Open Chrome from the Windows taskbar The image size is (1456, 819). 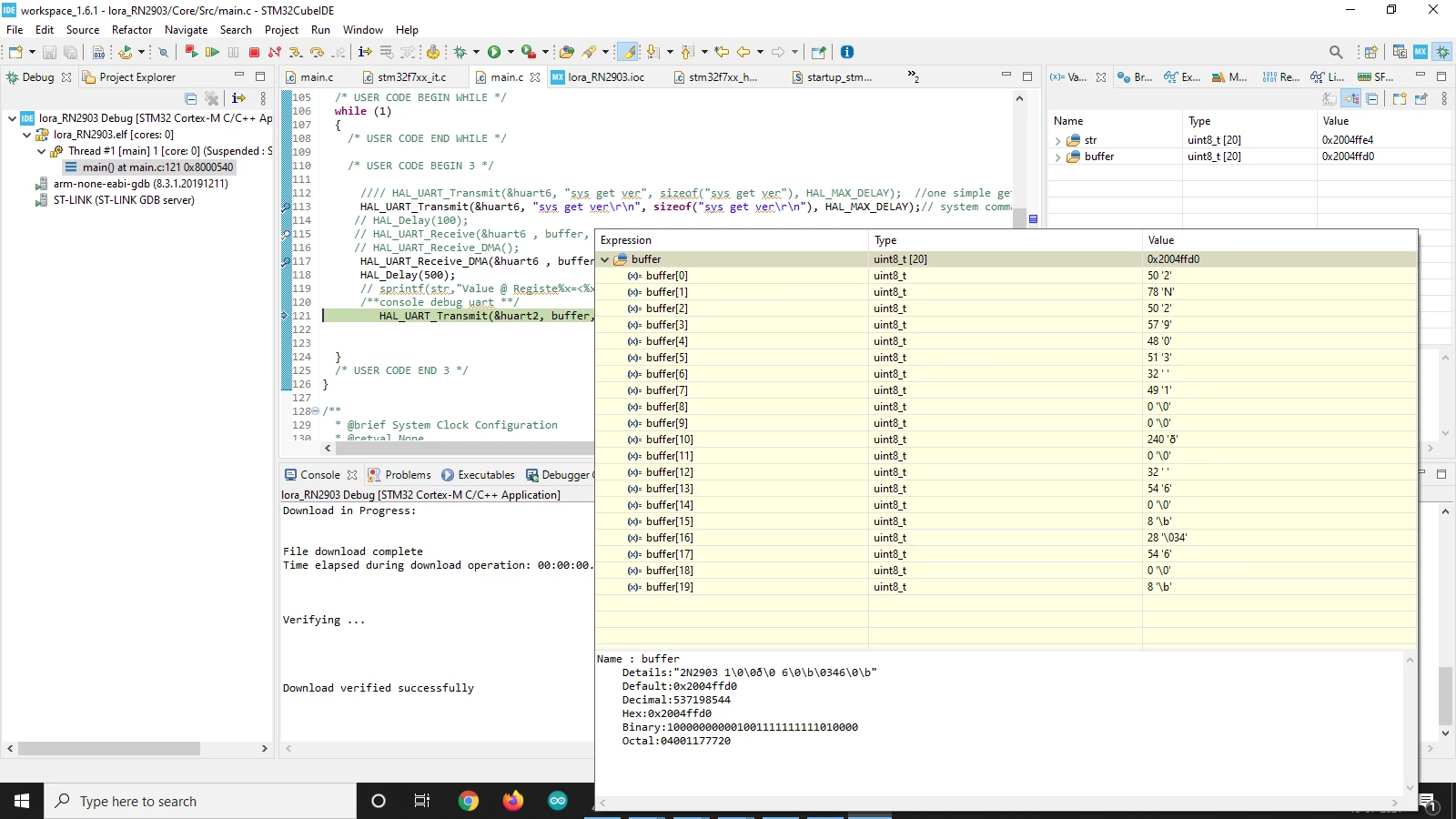coord(469,801)
